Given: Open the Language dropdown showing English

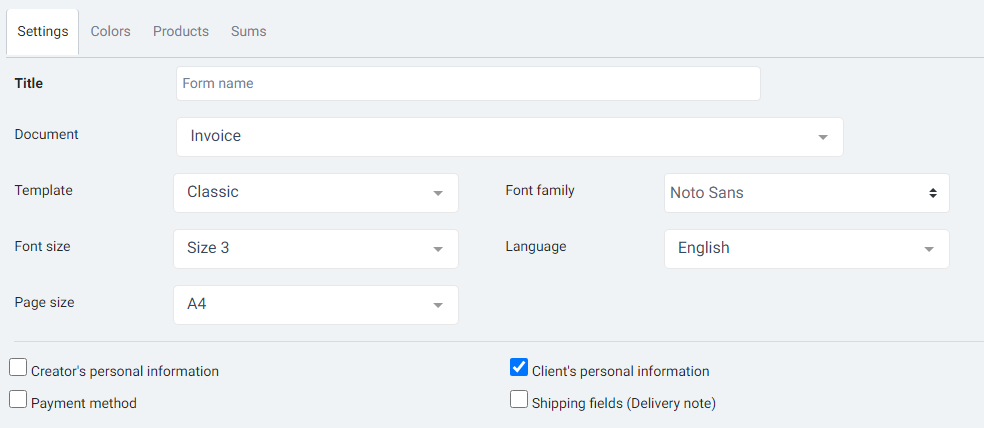Looking at the screenshot, I should [806, 249].
